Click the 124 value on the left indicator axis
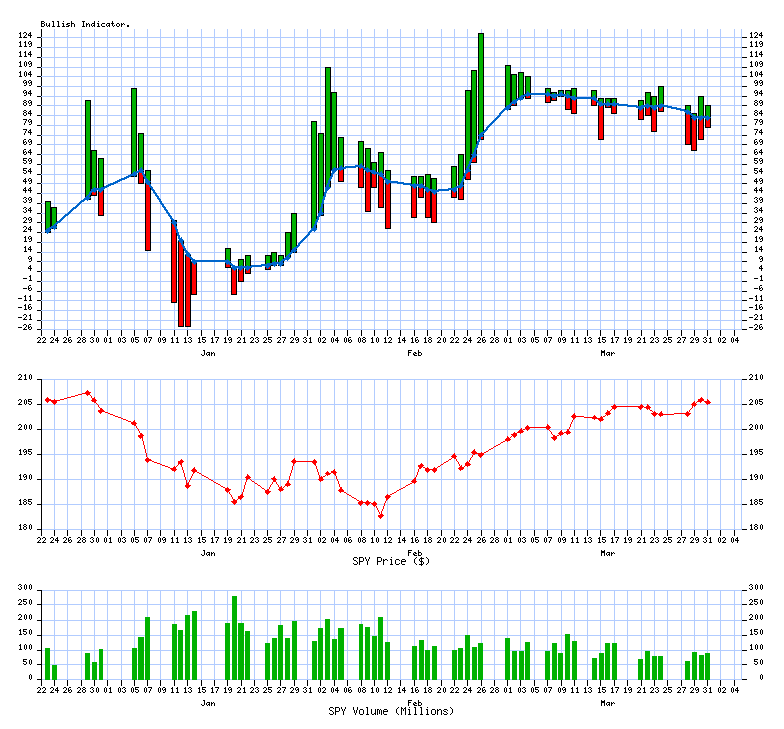784x729 pixels. (x=26, y=36)
